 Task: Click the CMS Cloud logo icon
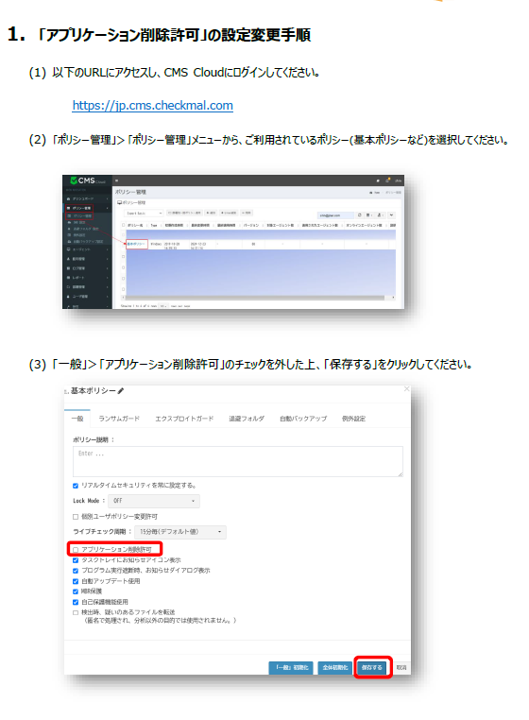coord(73,180)
